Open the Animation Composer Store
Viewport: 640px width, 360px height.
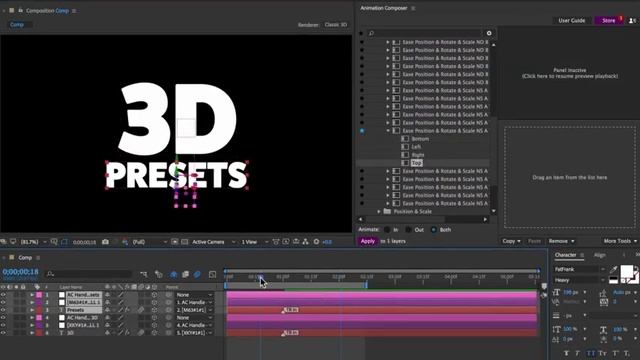click(x=608, y=20)
